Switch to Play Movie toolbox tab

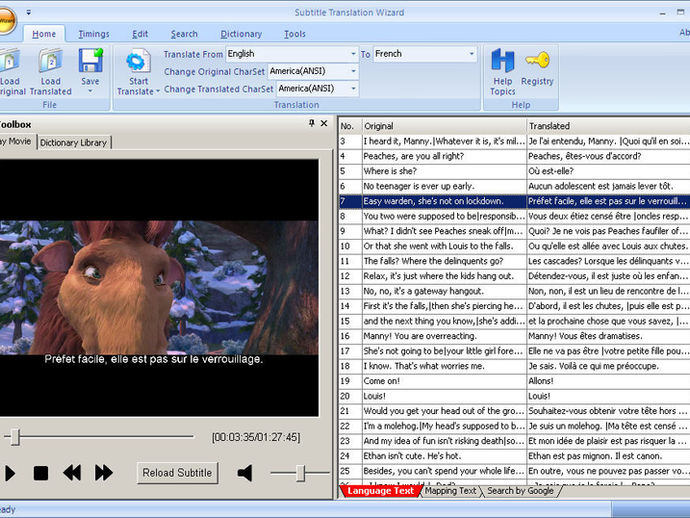[17, 142]
